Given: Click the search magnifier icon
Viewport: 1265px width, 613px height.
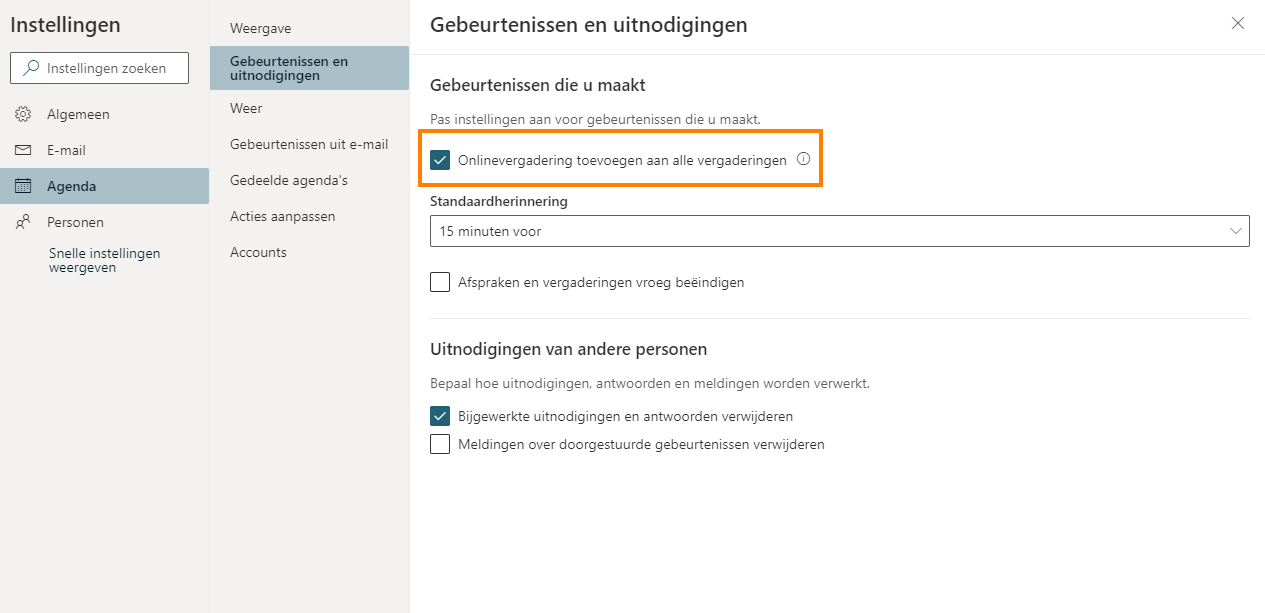Looking at the screenshot, I should (31, 68).
